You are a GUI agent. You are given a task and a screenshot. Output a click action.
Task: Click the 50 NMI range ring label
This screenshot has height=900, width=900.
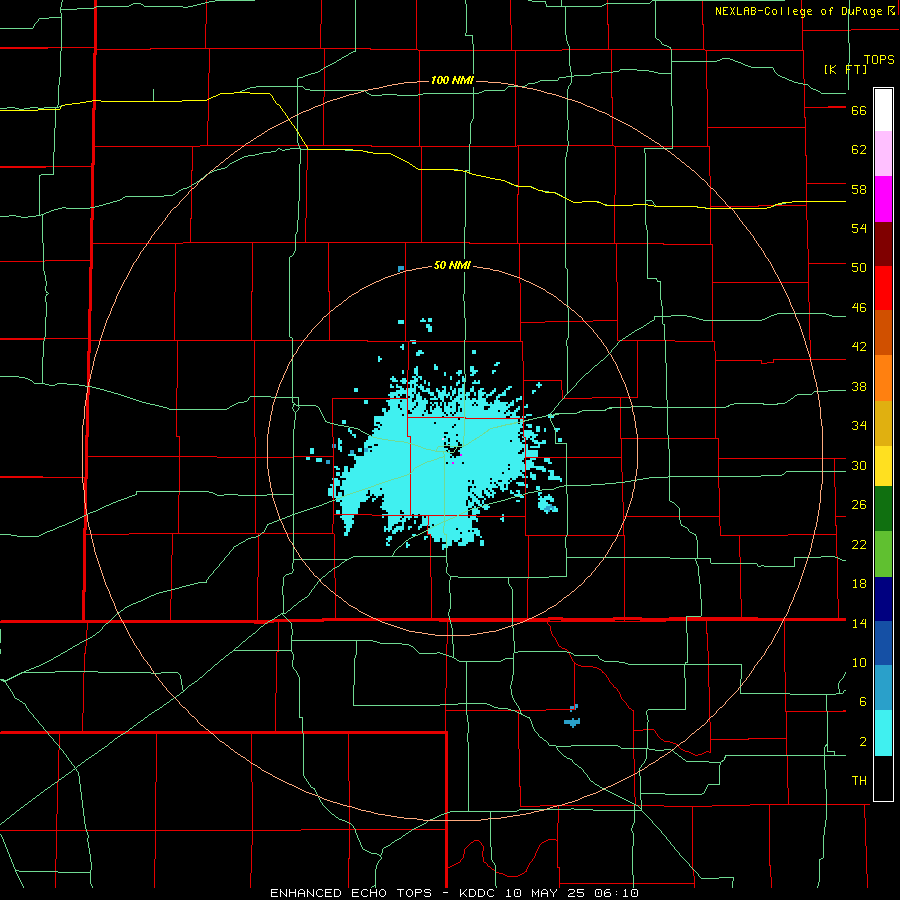[452, 265]
